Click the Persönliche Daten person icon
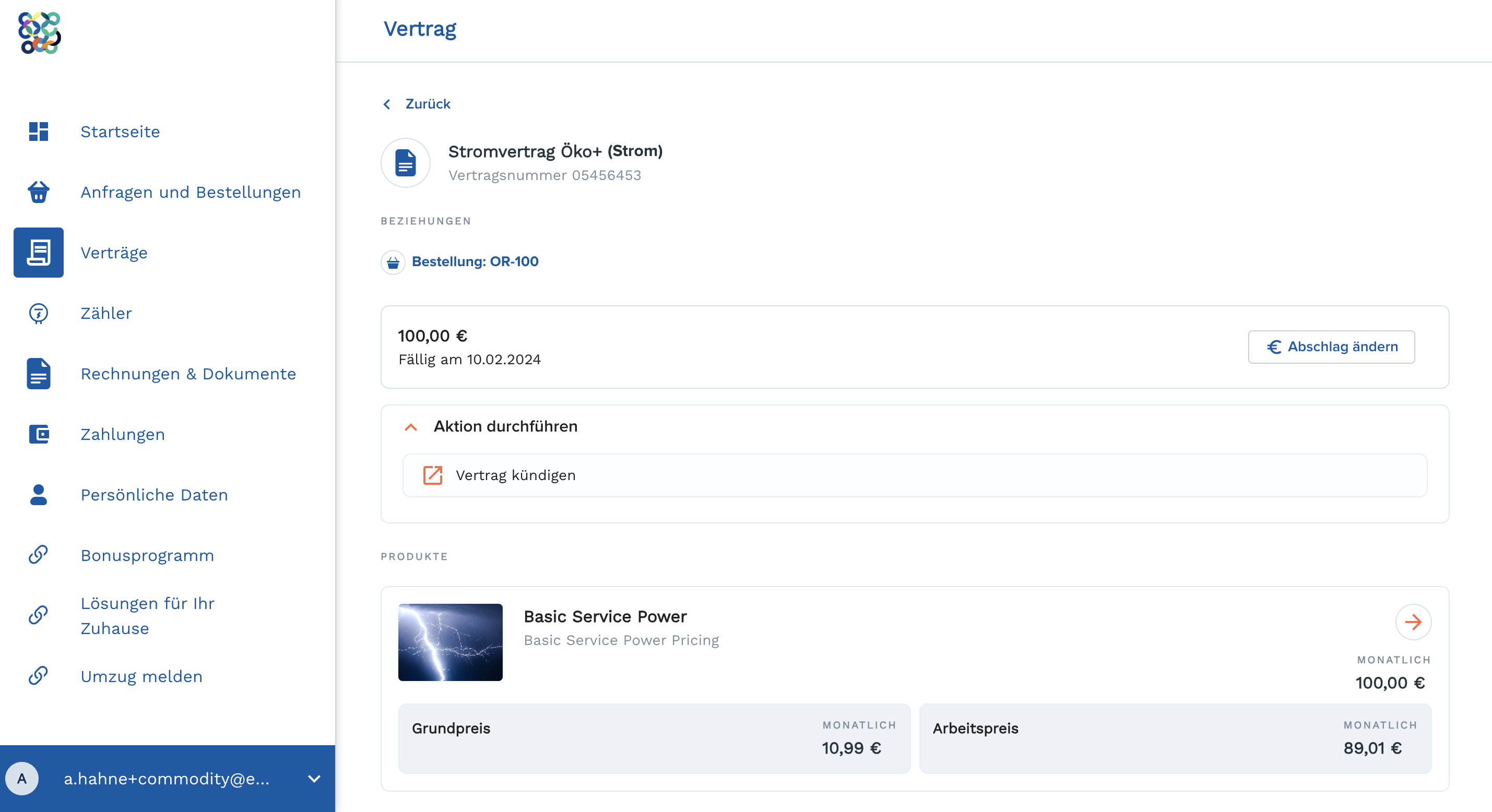This screenshot has width=1492, height=812. click(38, 495)
